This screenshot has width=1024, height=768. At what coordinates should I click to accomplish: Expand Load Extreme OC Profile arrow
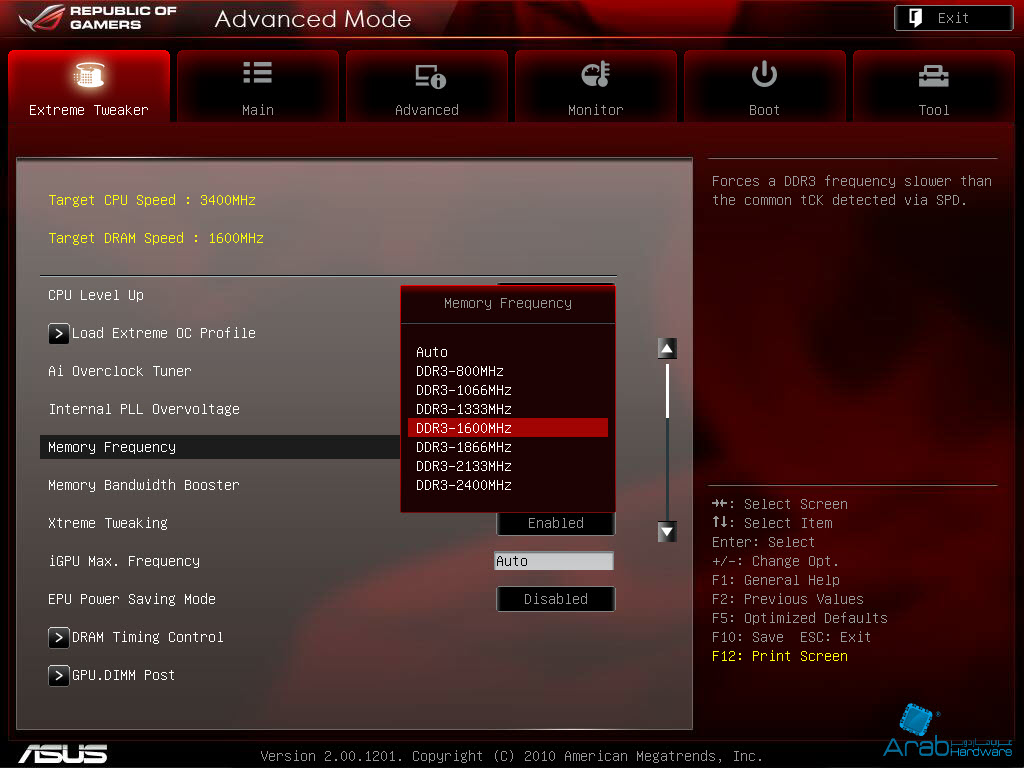click(59, 334)
